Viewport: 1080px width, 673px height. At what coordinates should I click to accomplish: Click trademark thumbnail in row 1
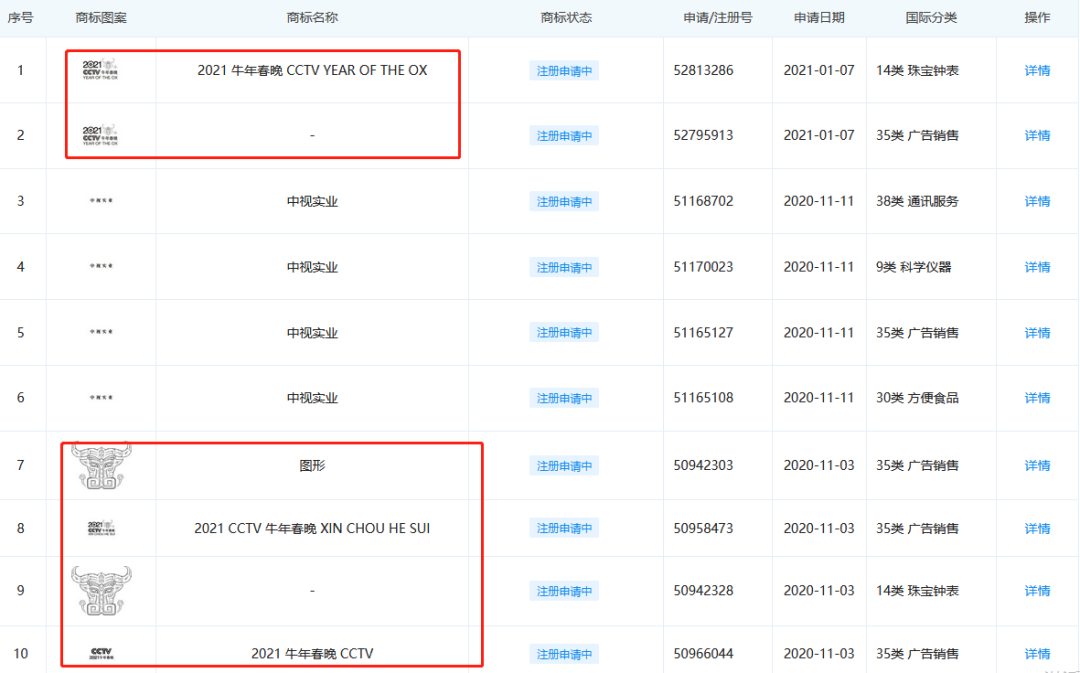tap(101, 70)
